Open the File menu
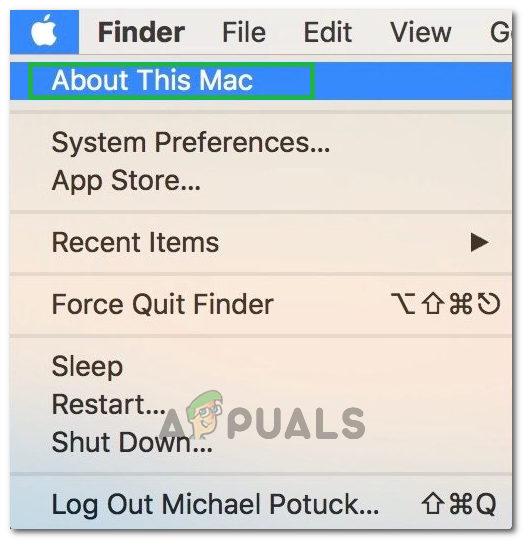Screen dimensions: 523x540 244,32
